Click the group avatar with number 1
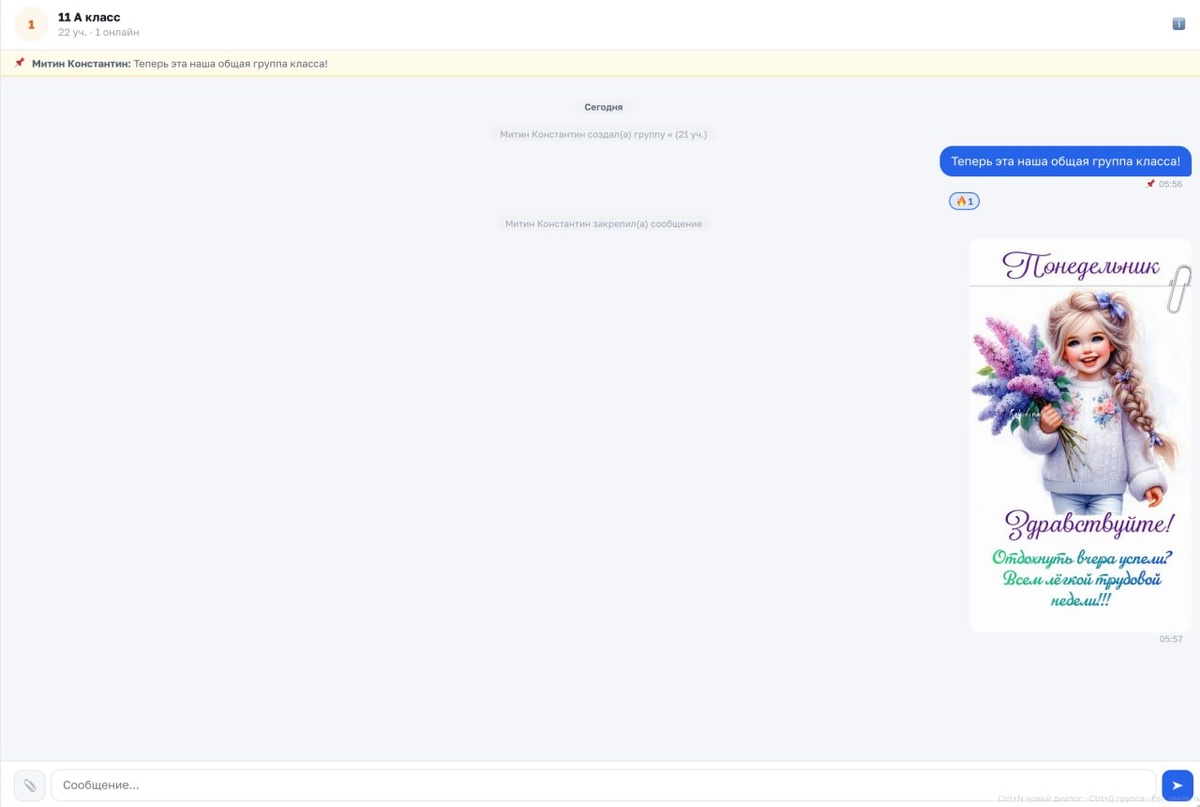The height and width of the screenshot is (807, 1200). pyautogui.click(x=31, y=24)
